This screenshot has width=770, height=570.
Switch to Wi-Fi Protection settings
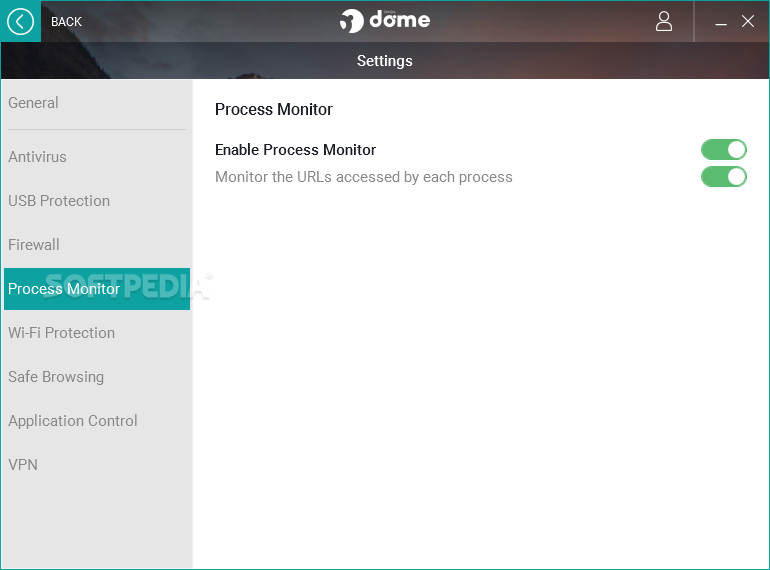click(61, 332)
